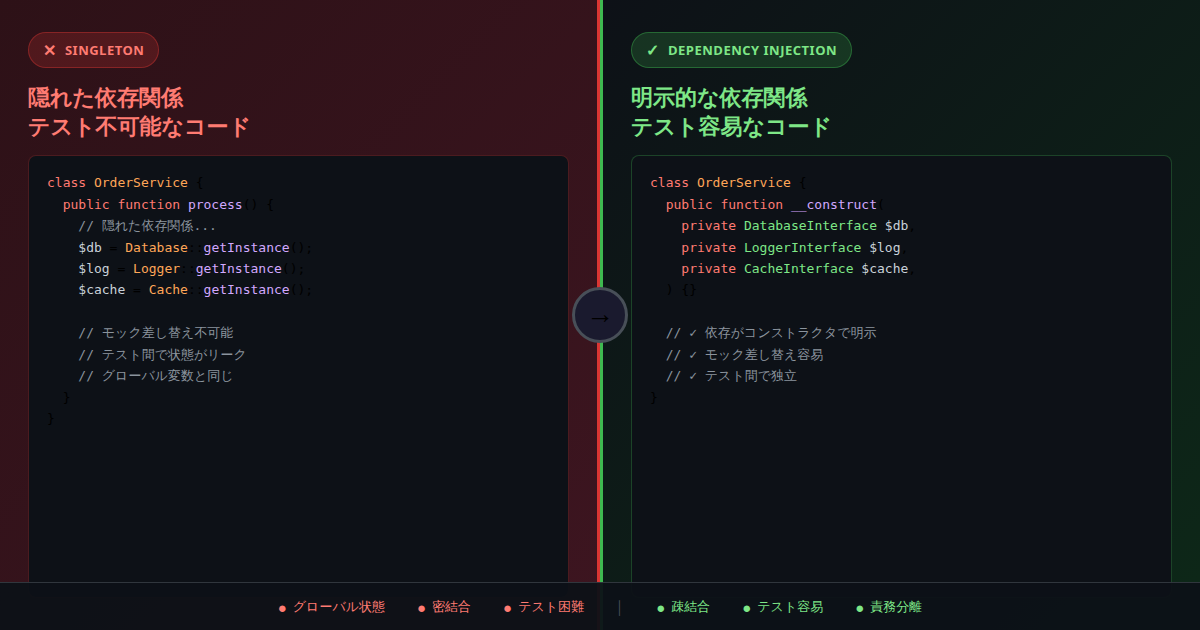
Task: Click the CacheInterface $cache parameter line
Action: point(798,269)
